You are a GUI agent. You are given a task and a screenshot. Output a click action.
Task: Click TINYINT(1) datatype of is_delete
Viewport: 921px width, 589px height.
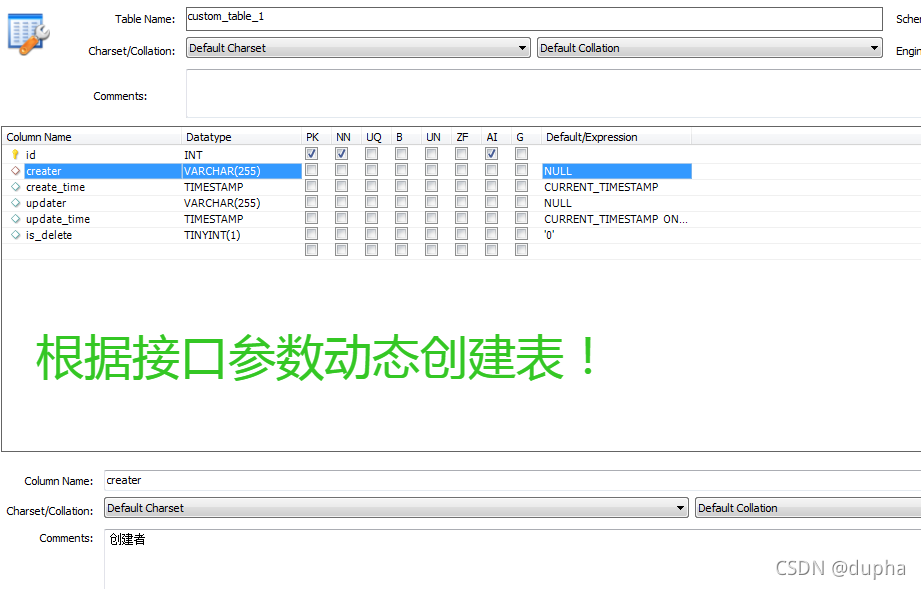[212, 234]
